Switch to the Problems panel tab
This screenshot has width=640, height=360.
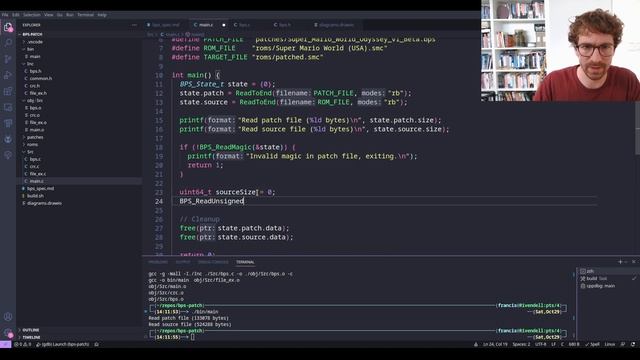[158, 262]
